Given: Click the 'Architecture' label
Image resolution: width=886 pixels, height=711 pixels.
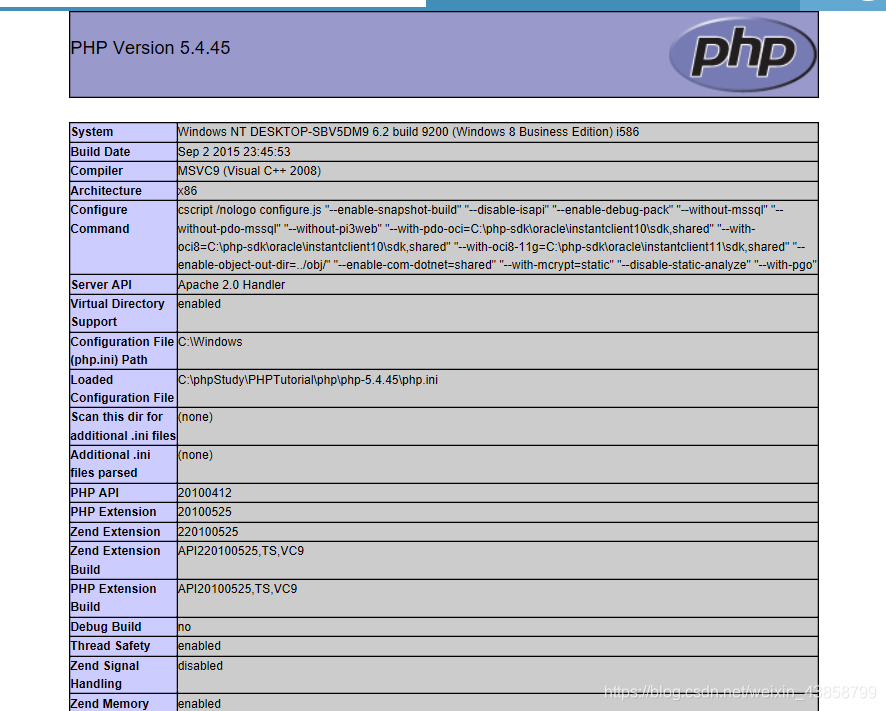Looking at the screenshot, I should [106, 191].
